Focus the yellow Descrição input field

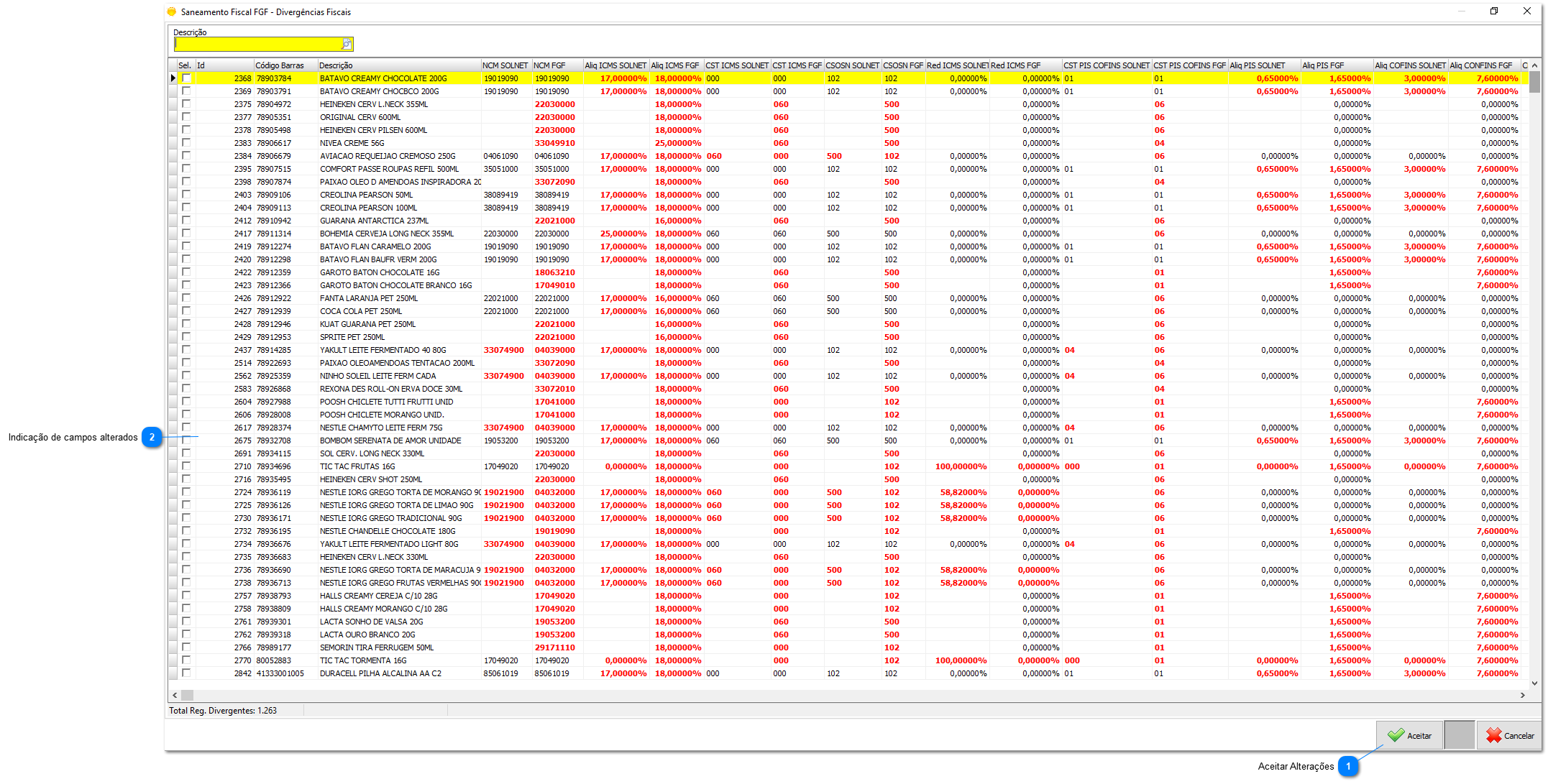(x=257, y=45)
